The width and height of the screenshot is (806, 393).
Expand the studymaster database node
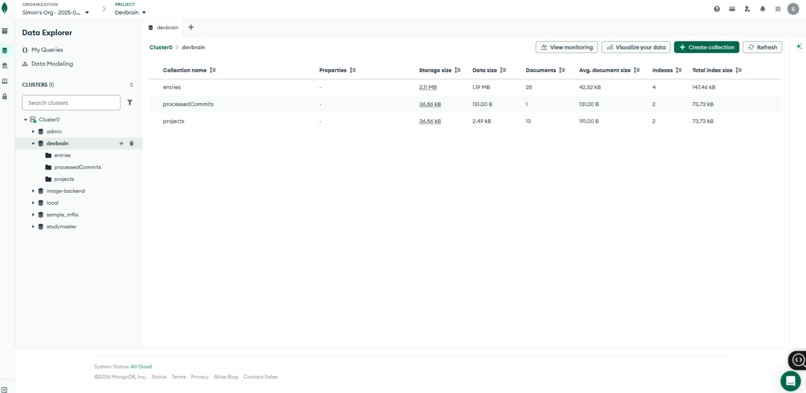coord(33,227)
